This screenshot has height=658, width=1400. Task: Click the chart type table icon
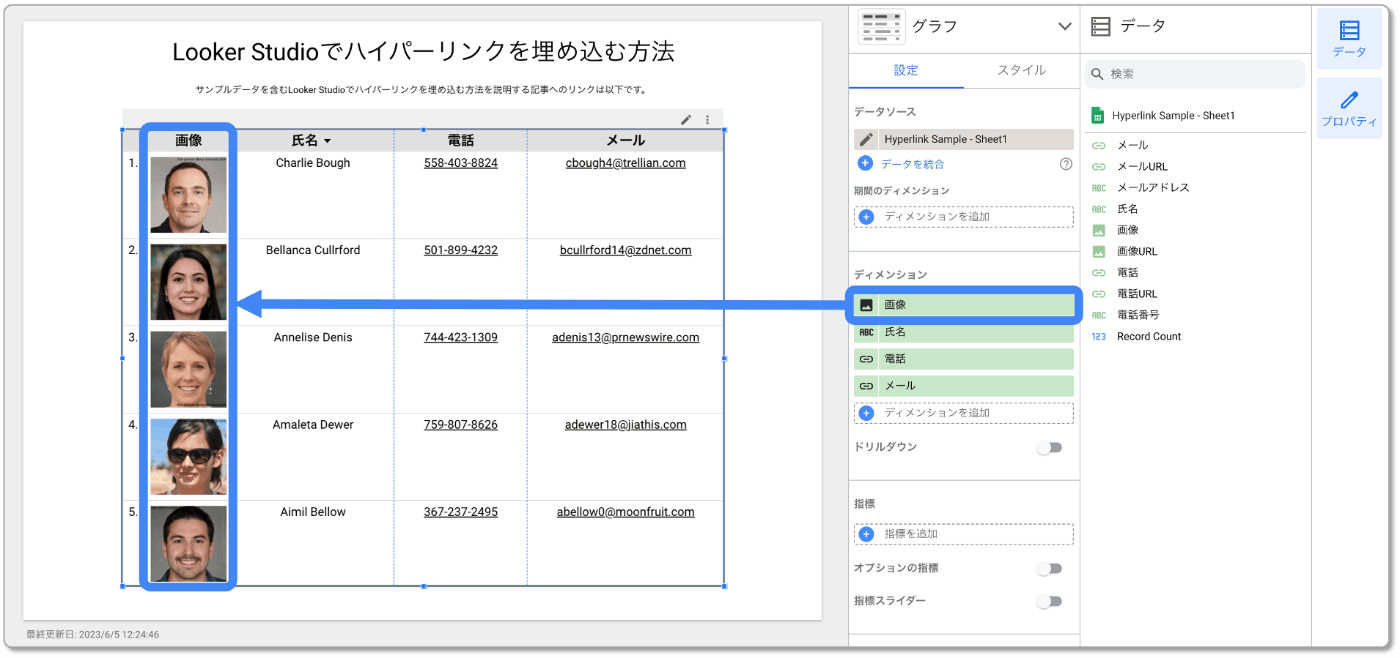coord(881,27)
